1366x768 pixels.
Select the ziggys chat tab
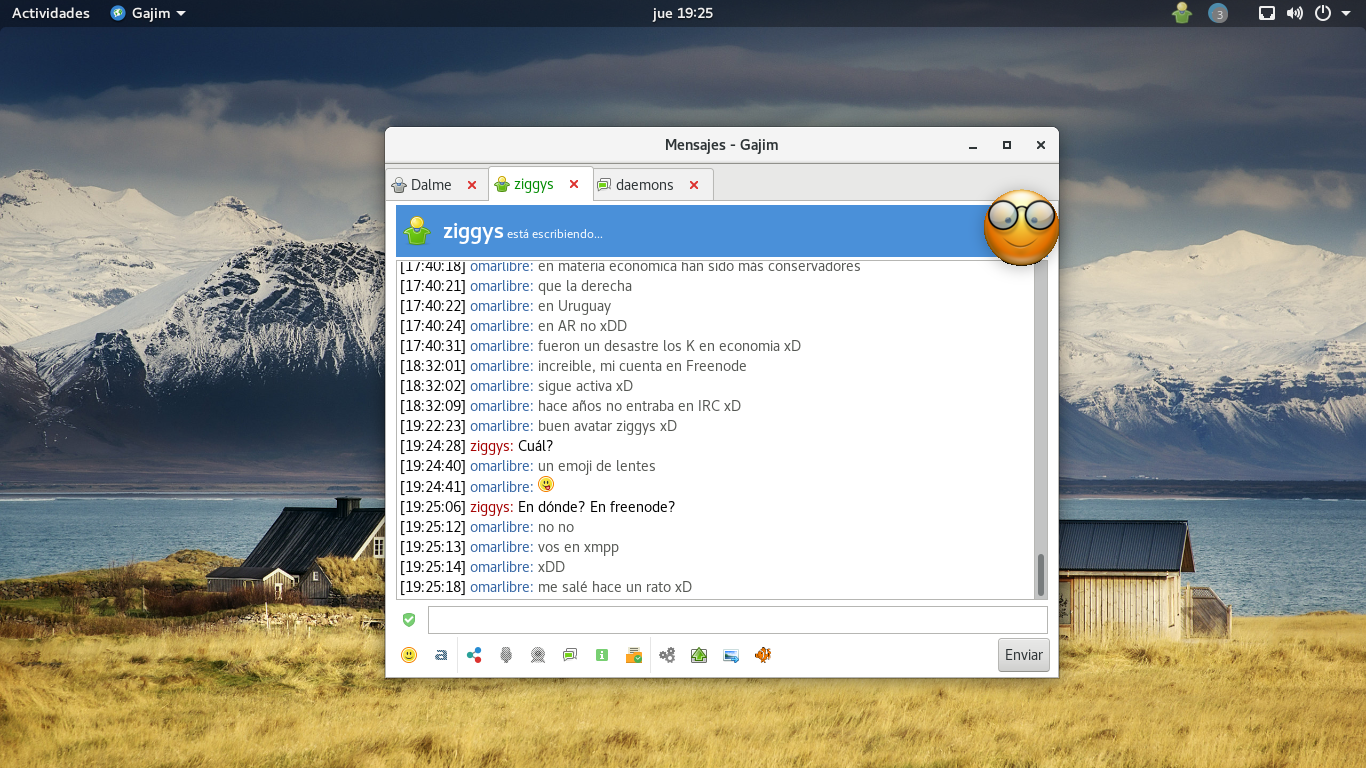(533, 184)
